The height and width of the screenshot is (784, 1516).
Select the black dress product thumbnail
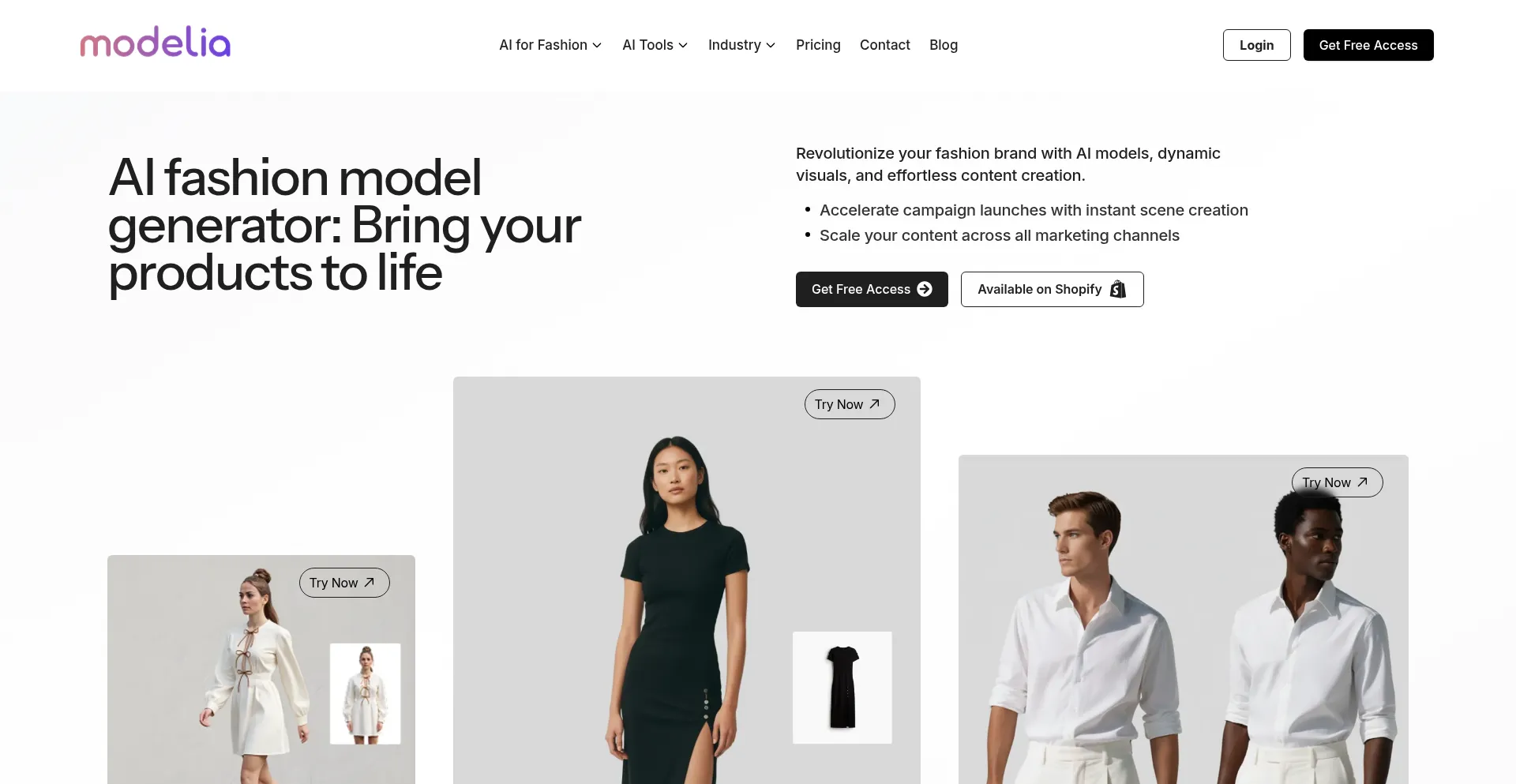[842, 688]
